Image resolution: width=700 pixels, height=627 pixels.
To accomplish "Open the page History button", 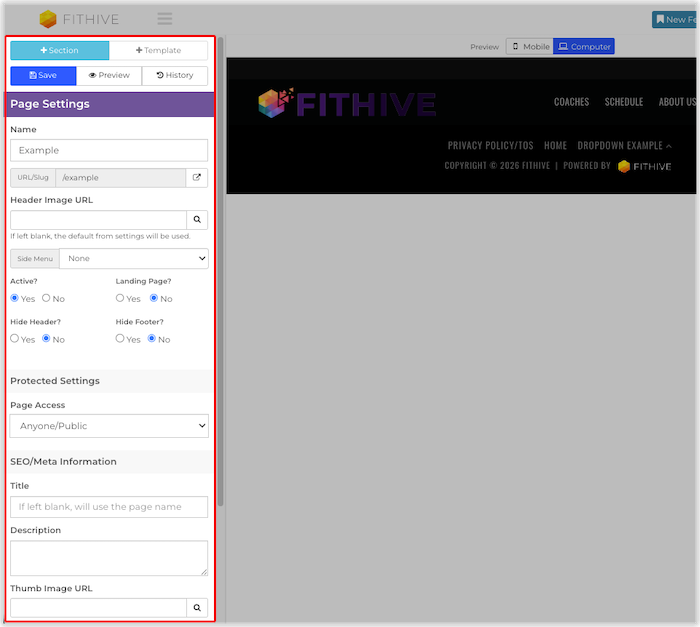I will 175,75.
